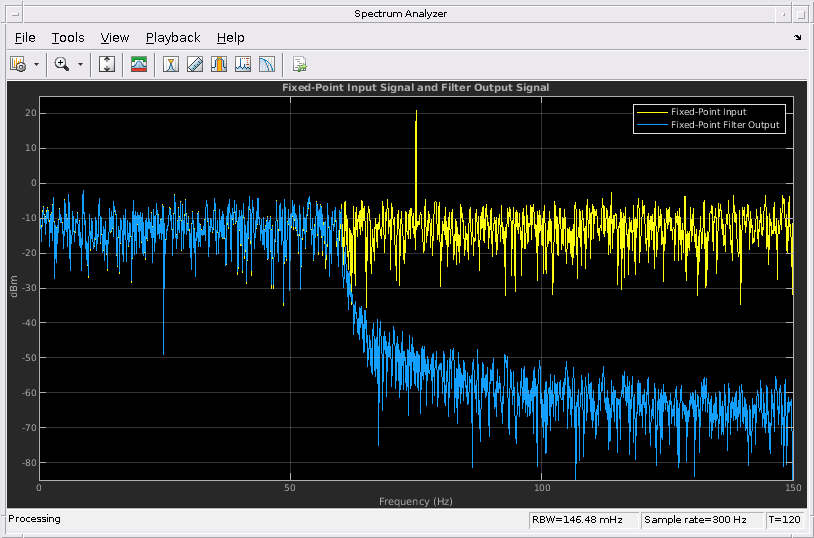Image resolution: width=814 pixels, height=538 pixels.
Task: Expand the Configuration Properties dropdown arrow
Action: click(x=37, y=64)
